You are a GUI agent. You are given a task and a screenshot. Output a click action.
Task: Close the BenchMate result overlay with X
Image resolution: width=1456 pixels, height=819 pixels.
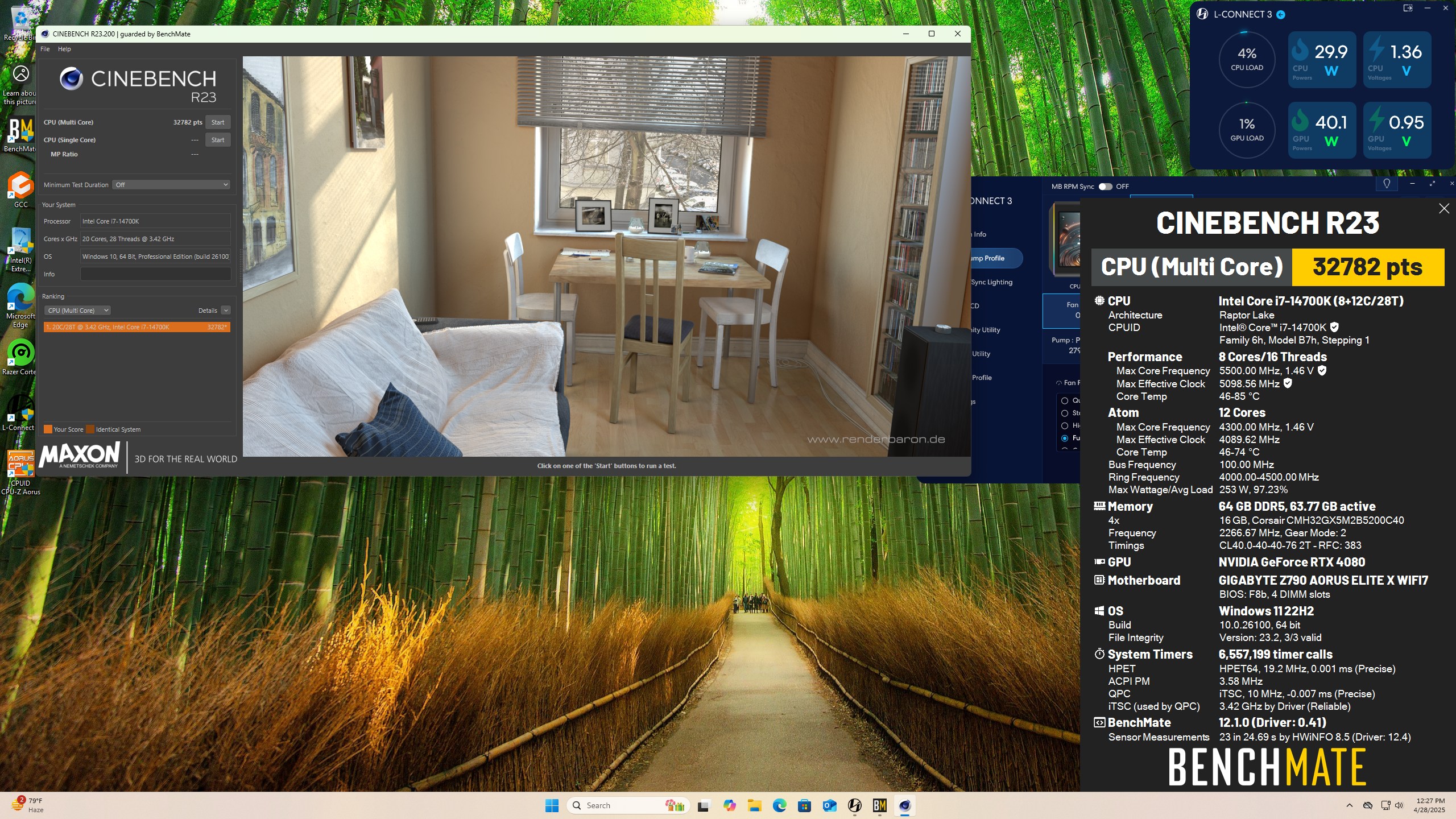[x=1444, y=209]
